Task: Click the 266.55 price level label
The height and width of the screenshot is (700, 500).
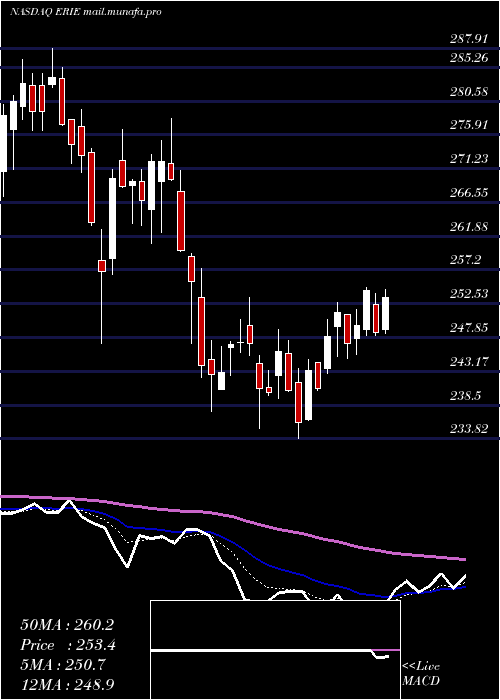Action: coord(469,193)
